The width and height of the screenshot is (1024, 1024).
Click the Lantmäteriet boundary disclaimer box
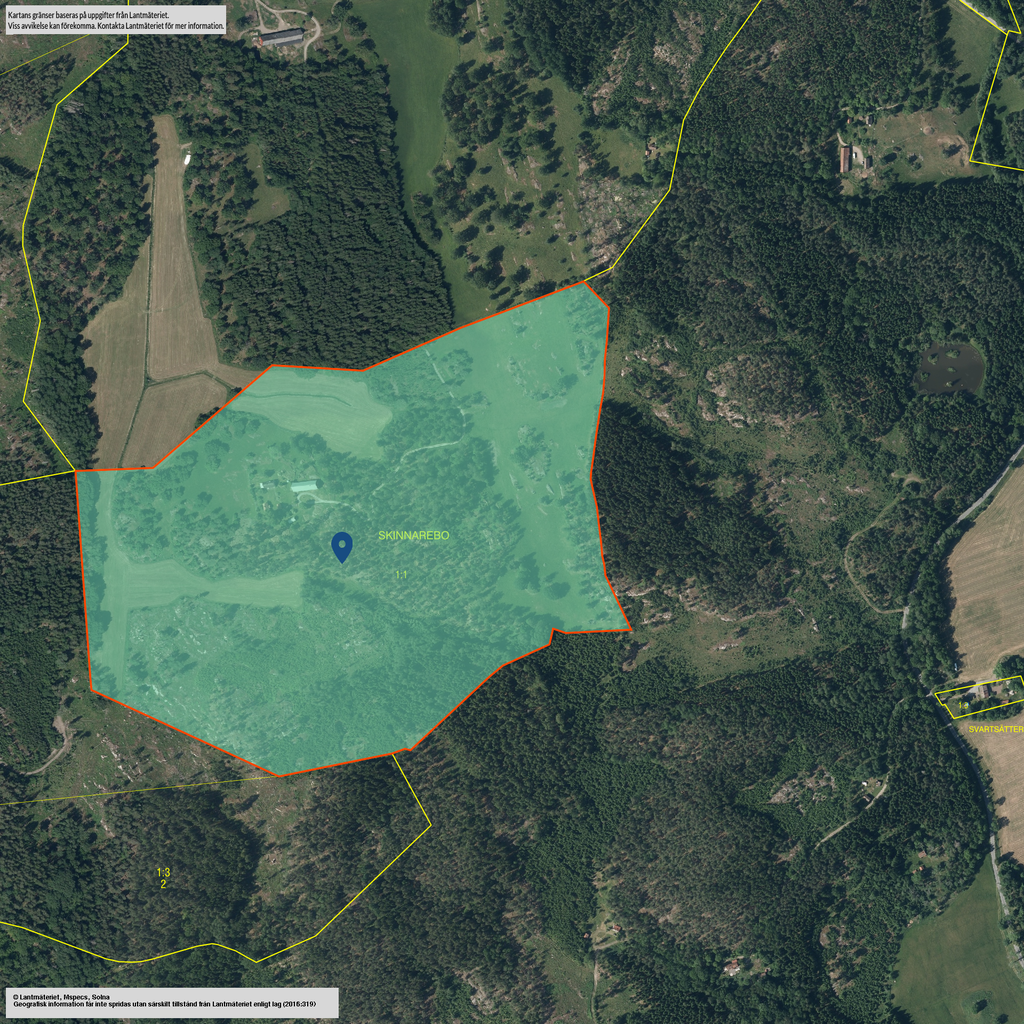click(114, 20)
